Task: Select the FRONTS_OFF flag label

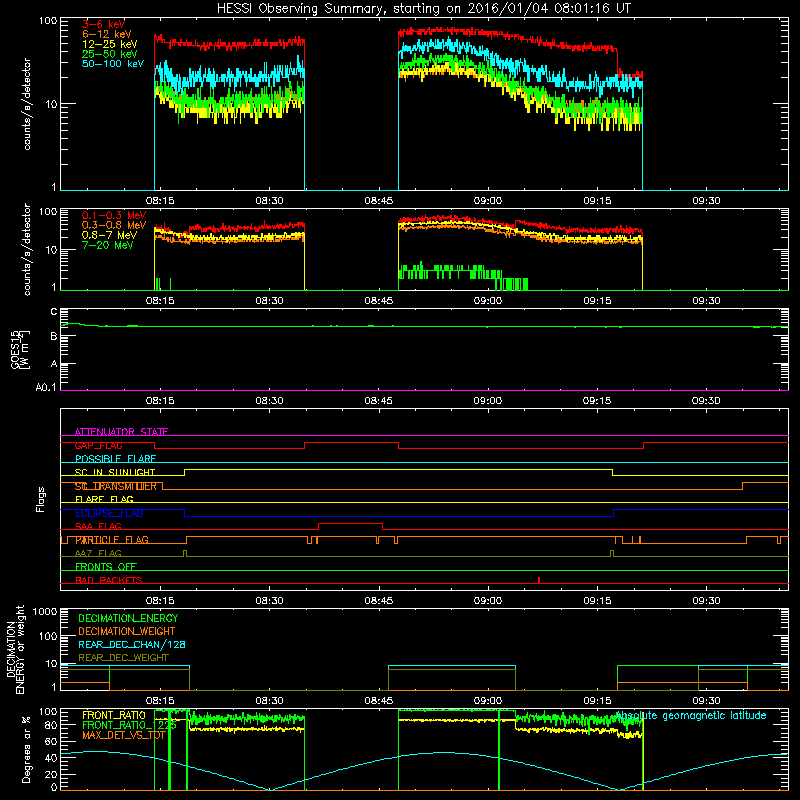Action: coord(106,566)
